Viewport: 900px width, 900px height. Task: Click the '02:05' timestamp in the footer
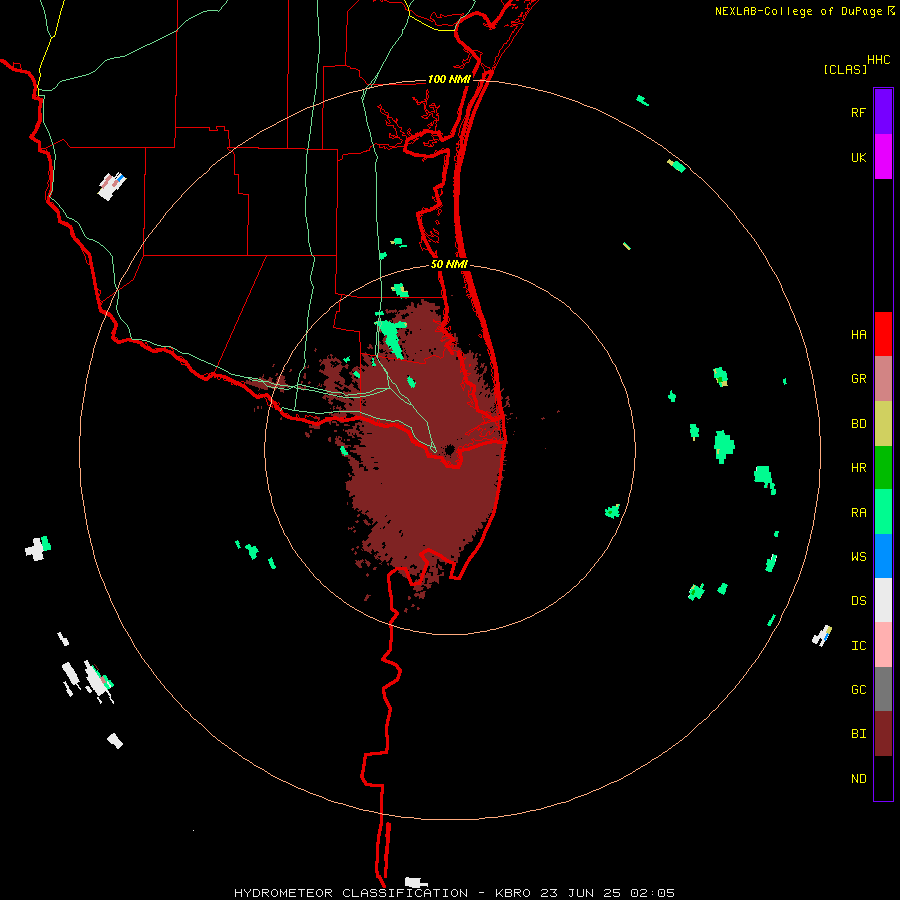[x=652, y=893]
